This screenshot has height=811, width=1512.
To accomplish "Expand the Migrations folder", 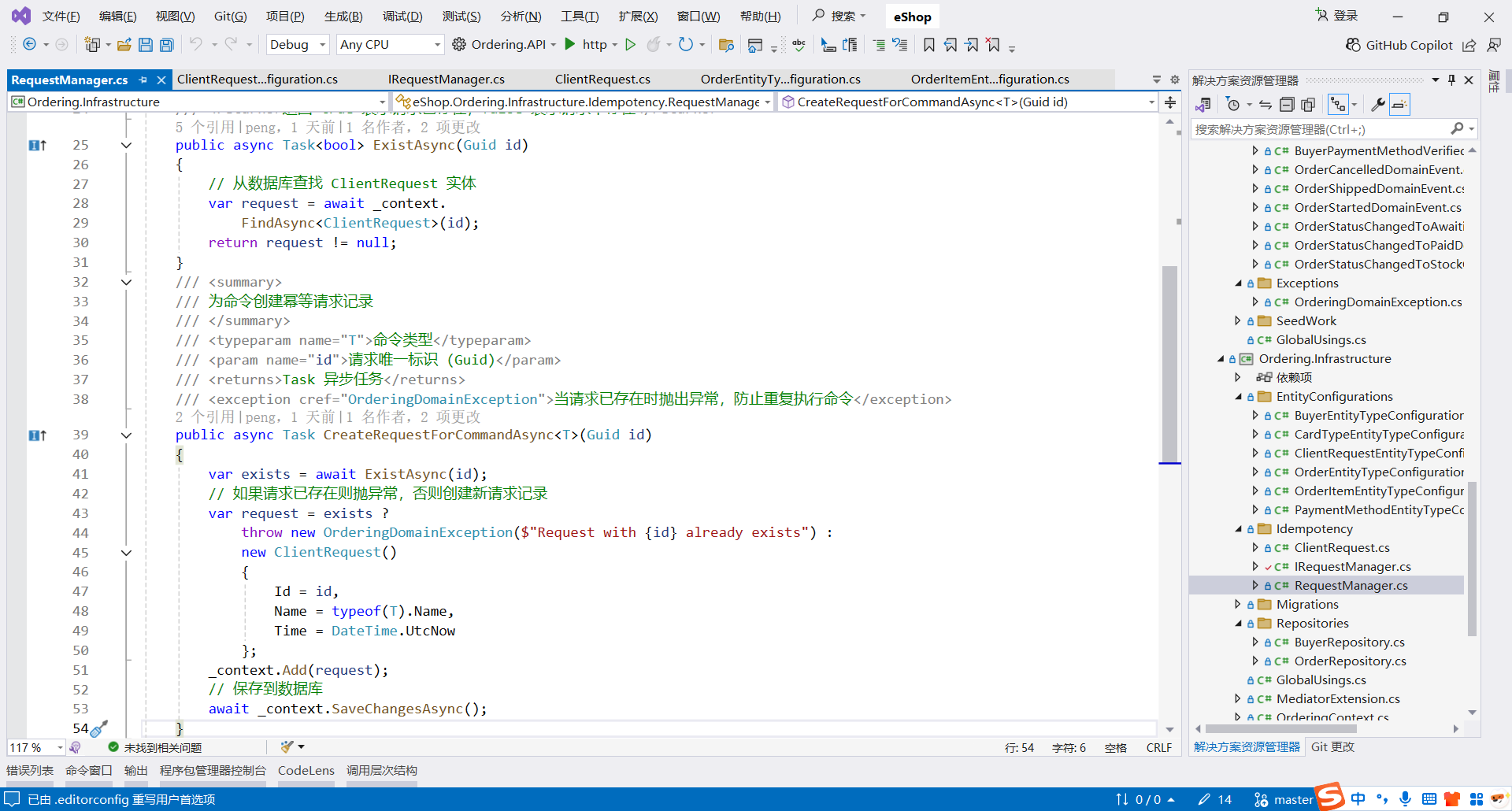I will click(x=1239, y=604).
